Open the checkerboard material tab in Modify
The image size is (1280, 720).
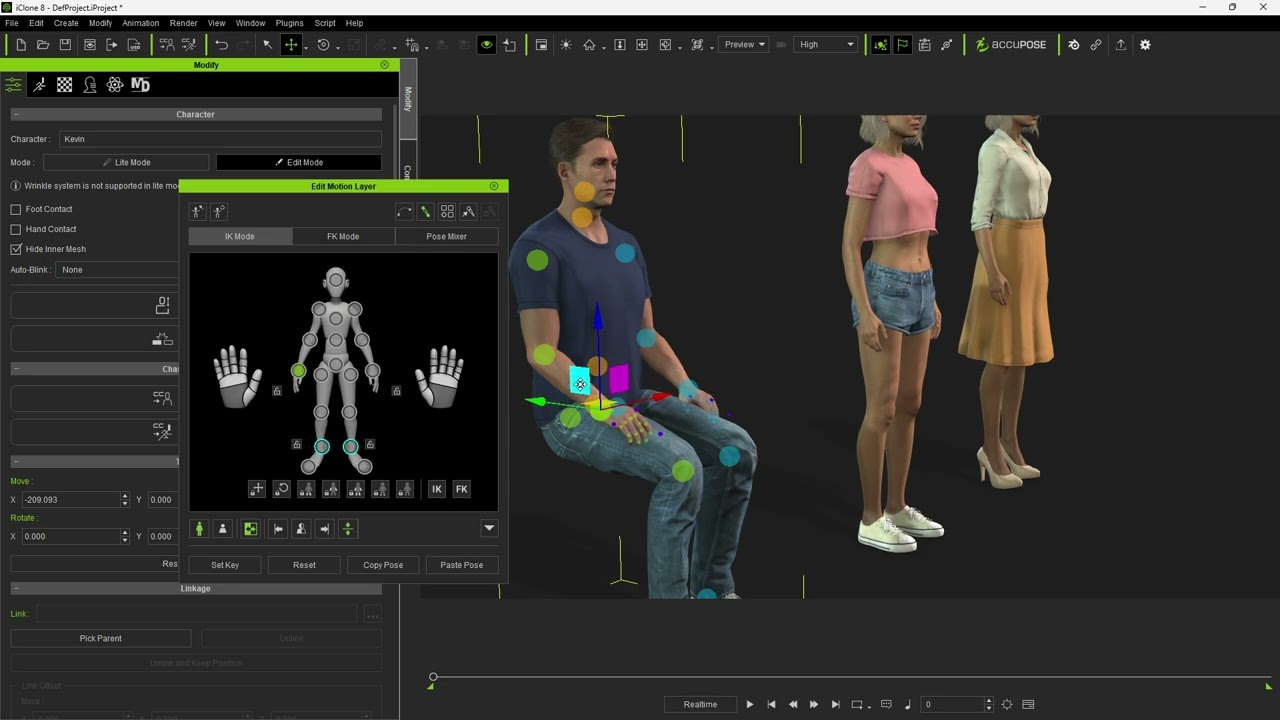[x=64, y=85]
